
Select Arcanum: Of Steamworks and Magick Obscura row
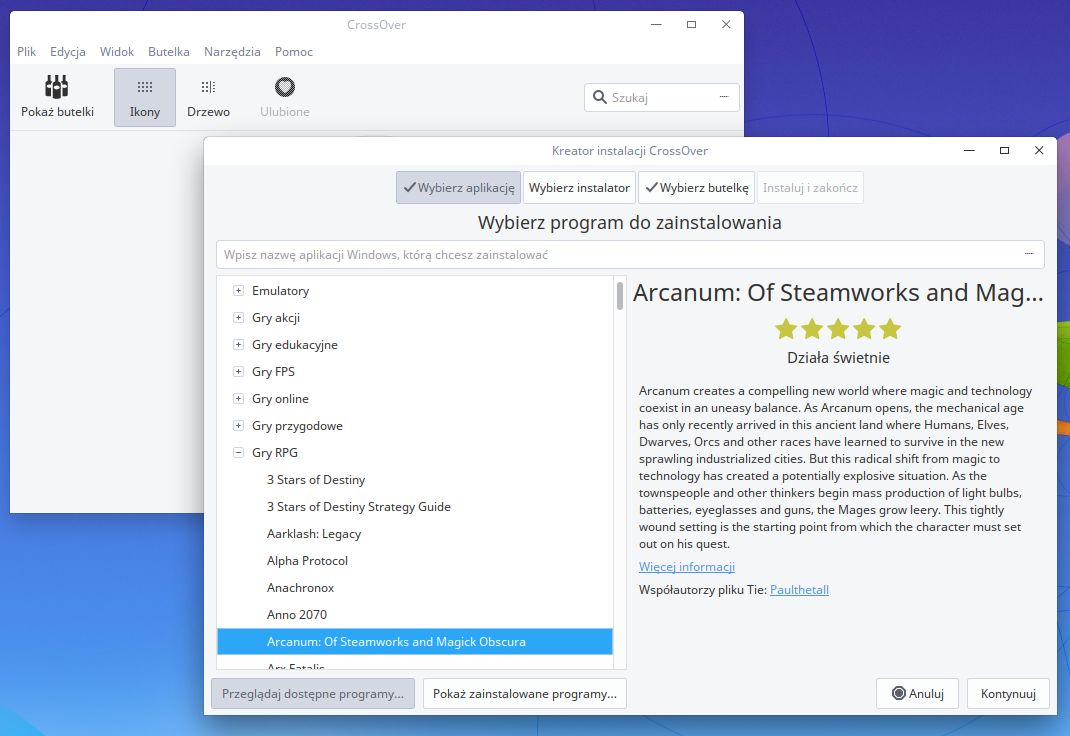click(x=415, y=641)
